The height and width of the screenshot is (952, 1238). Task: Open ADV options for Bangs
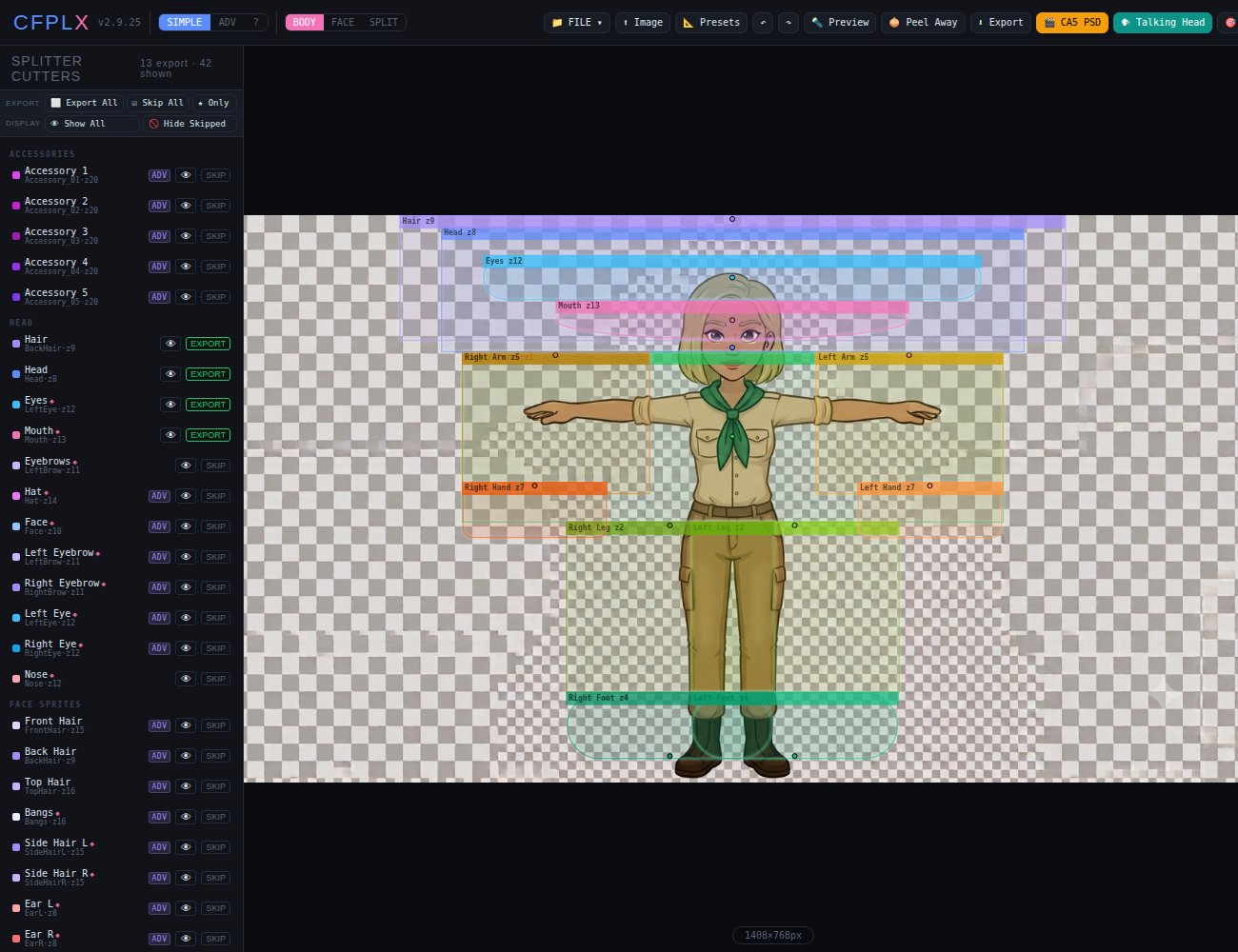click(x=159, y=817)
